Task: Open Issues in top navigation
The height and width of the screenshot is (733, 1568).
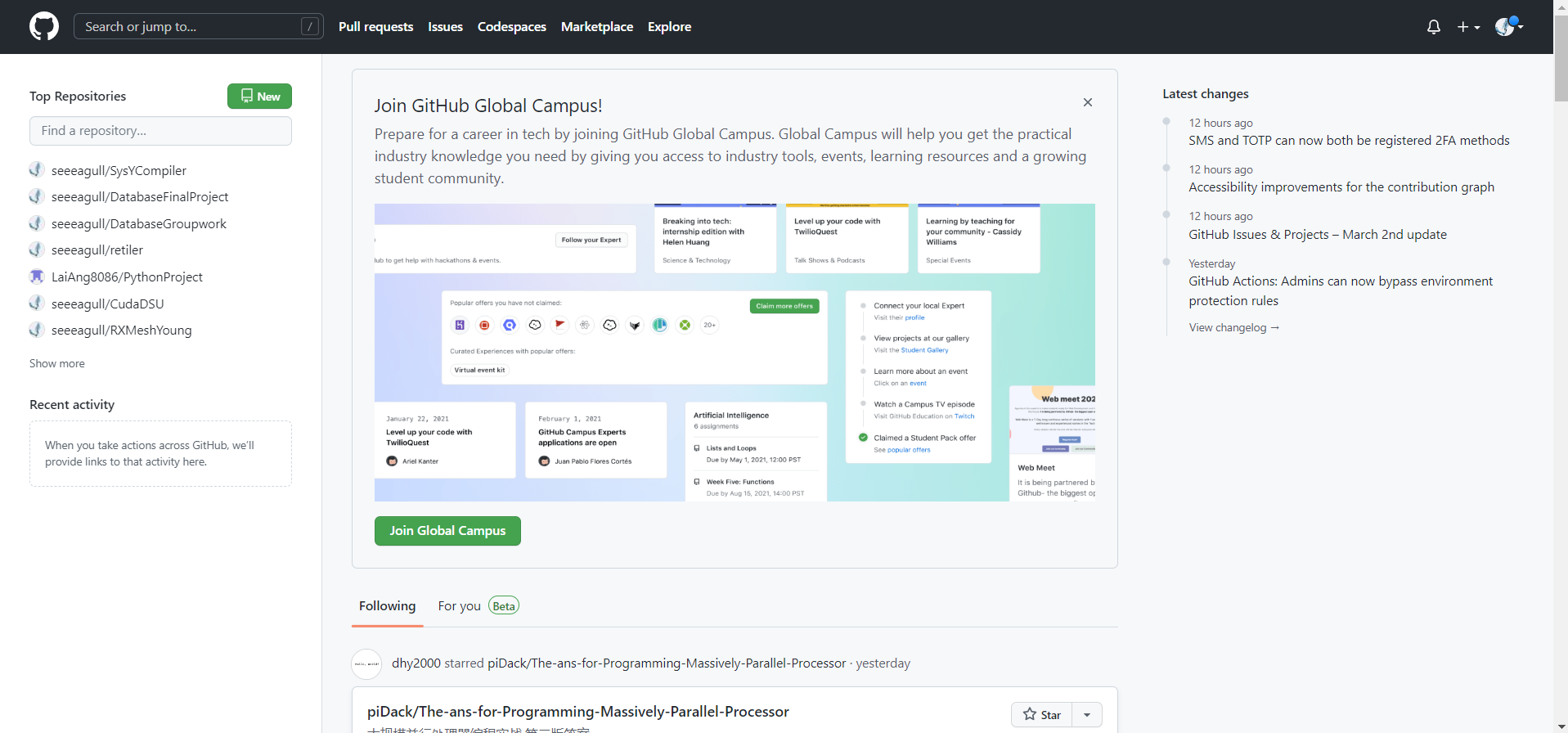Action: coord(445,27)
